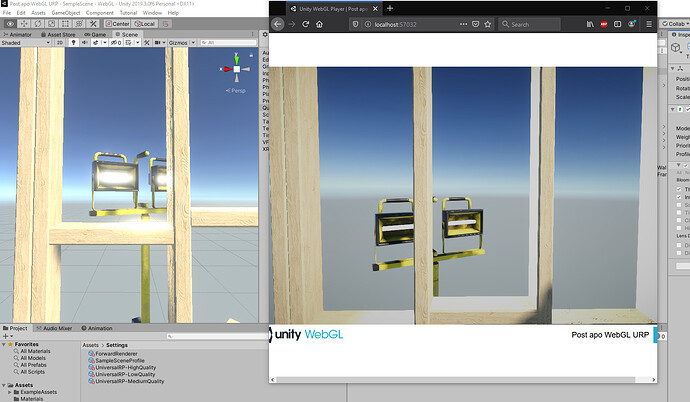Select the combined Transform tool in Unity toolbar
Image resolution: width=690 pixels, height=402 pixels.
click(x=79, y=24)
